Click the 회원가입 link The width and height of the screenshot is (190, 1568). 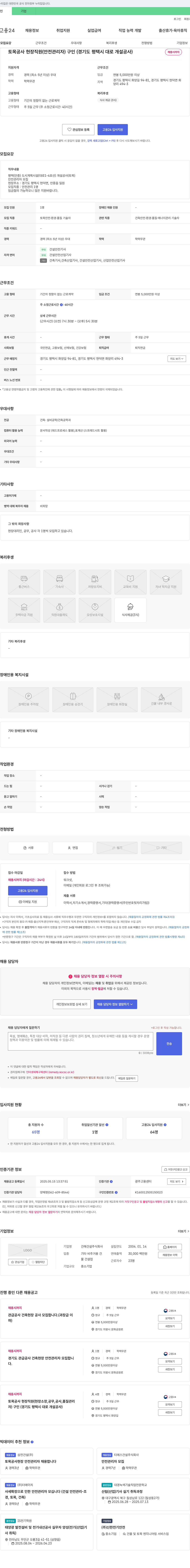click(x=187, y=19)
